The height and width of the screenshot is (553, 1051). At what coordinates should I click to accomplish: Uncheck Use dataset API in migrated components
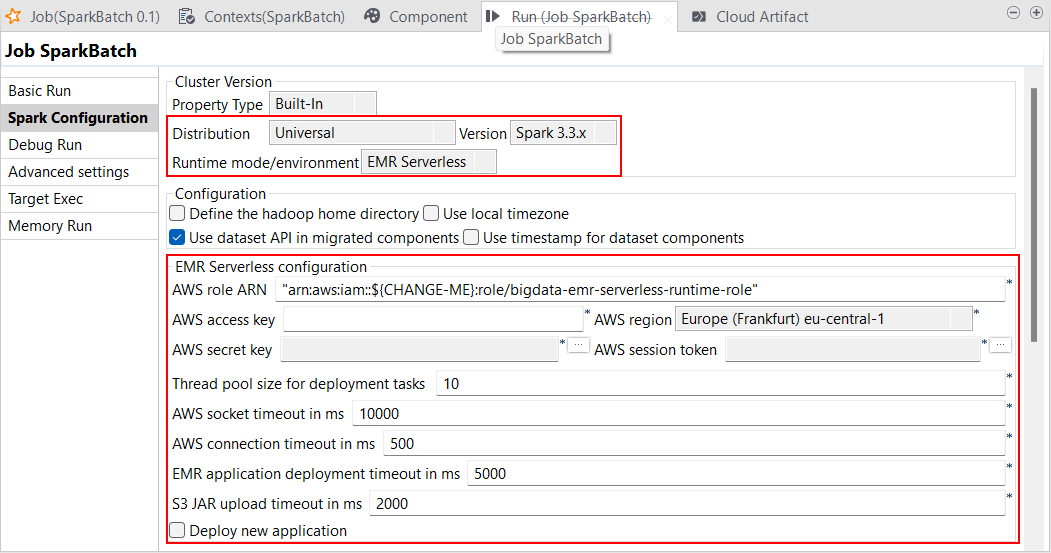178,238
